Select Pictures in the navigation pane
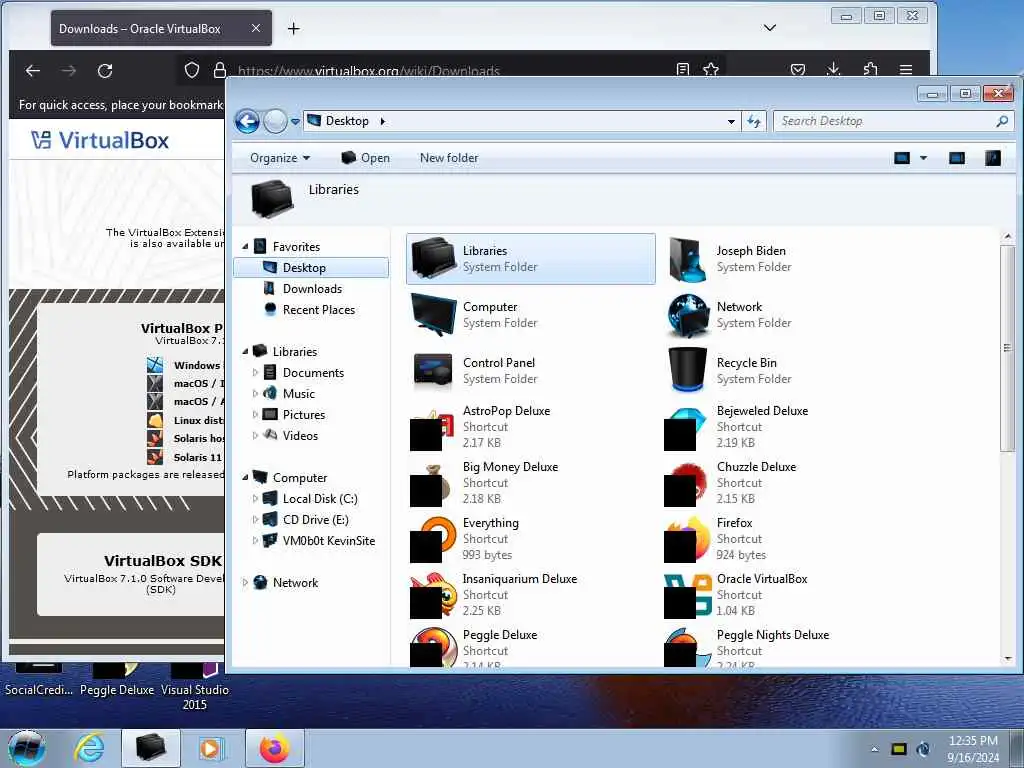 tap(304, 415)
